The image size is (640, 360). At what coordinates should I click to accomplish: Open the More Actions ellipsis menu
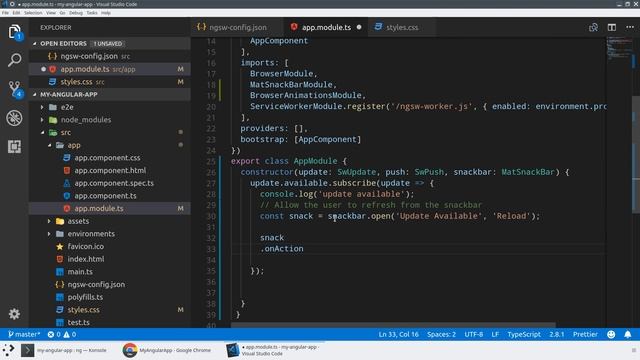click(x=630, y=27)
